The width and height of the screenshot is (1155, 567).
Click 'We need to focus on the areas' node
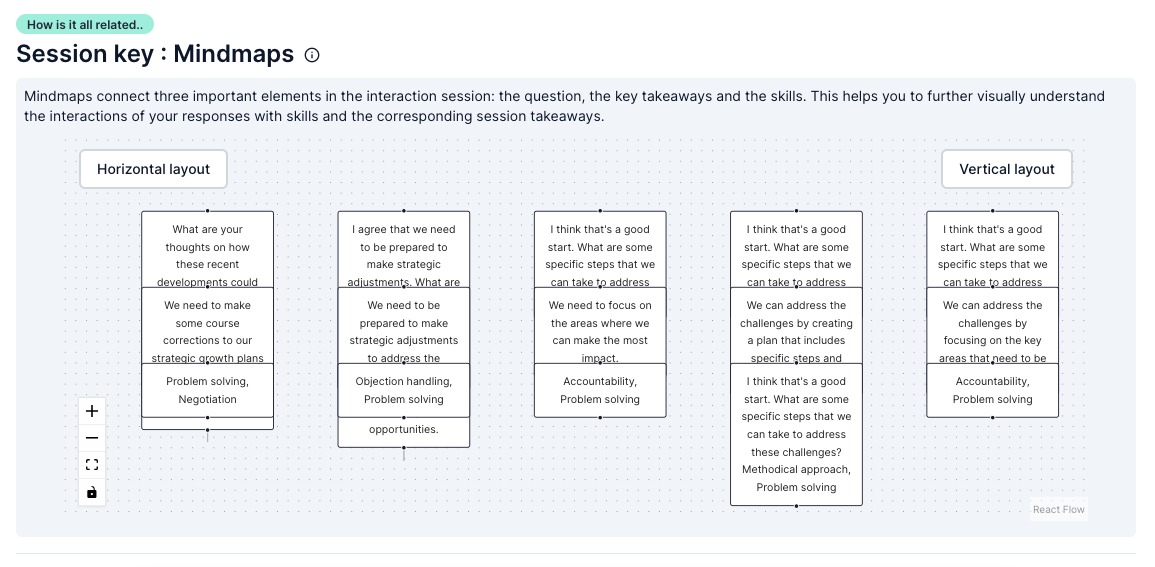[x=600, y=325]
